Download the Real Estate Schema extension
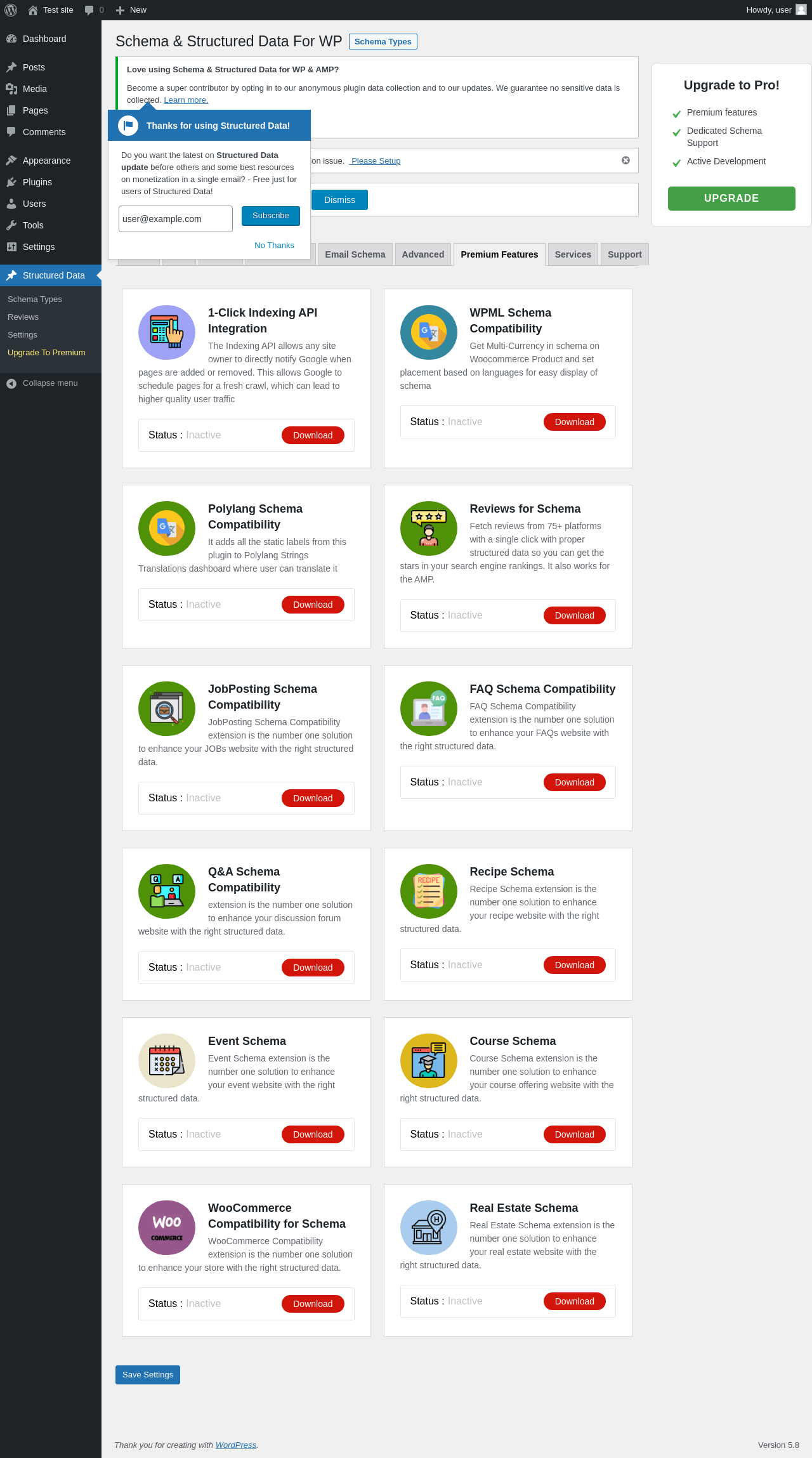Viewport: 812px width, 1458px height. (x=575, y=1301)
